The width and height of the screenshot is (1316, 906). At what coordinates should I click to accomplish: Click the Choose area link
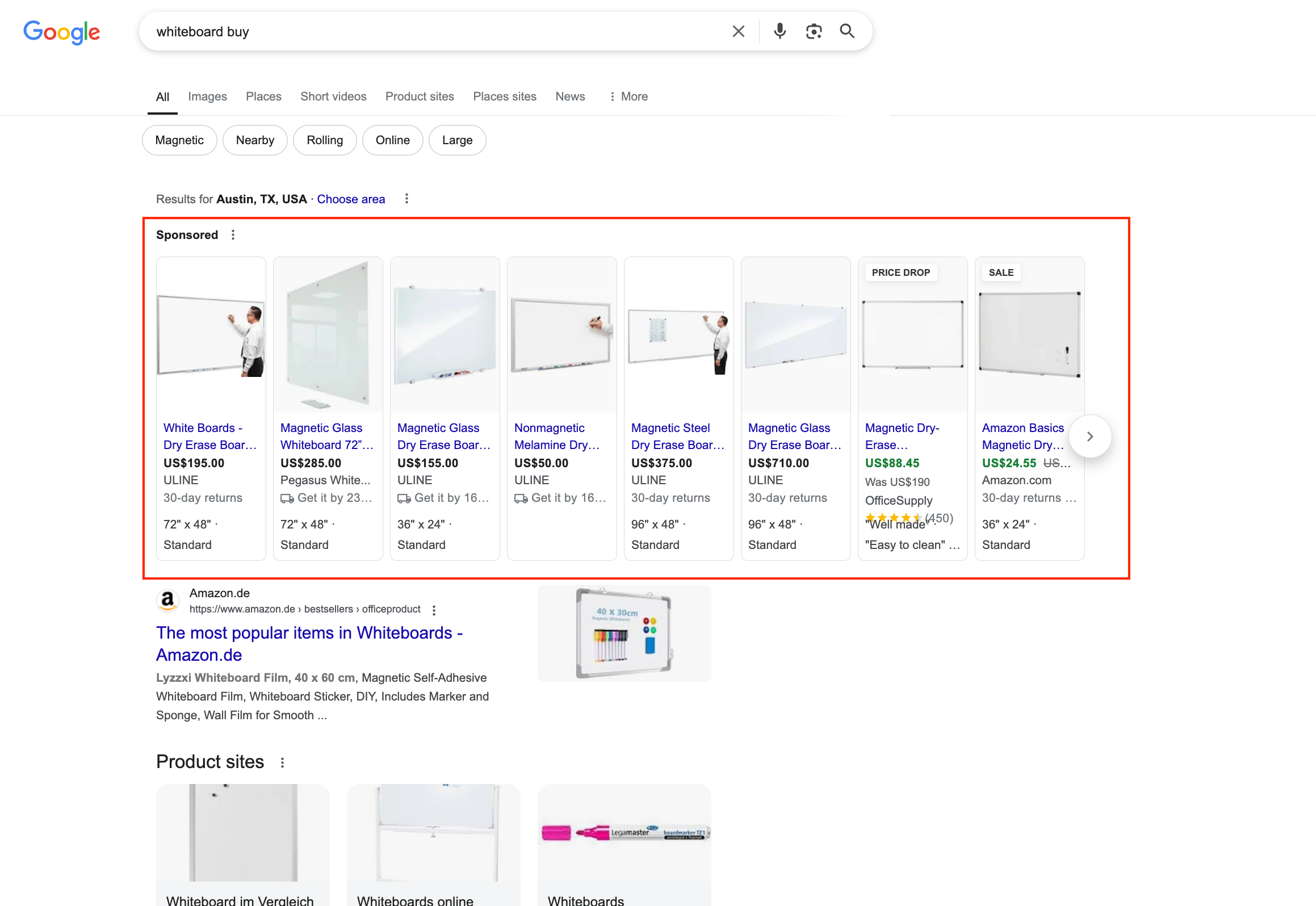point(350,199)
